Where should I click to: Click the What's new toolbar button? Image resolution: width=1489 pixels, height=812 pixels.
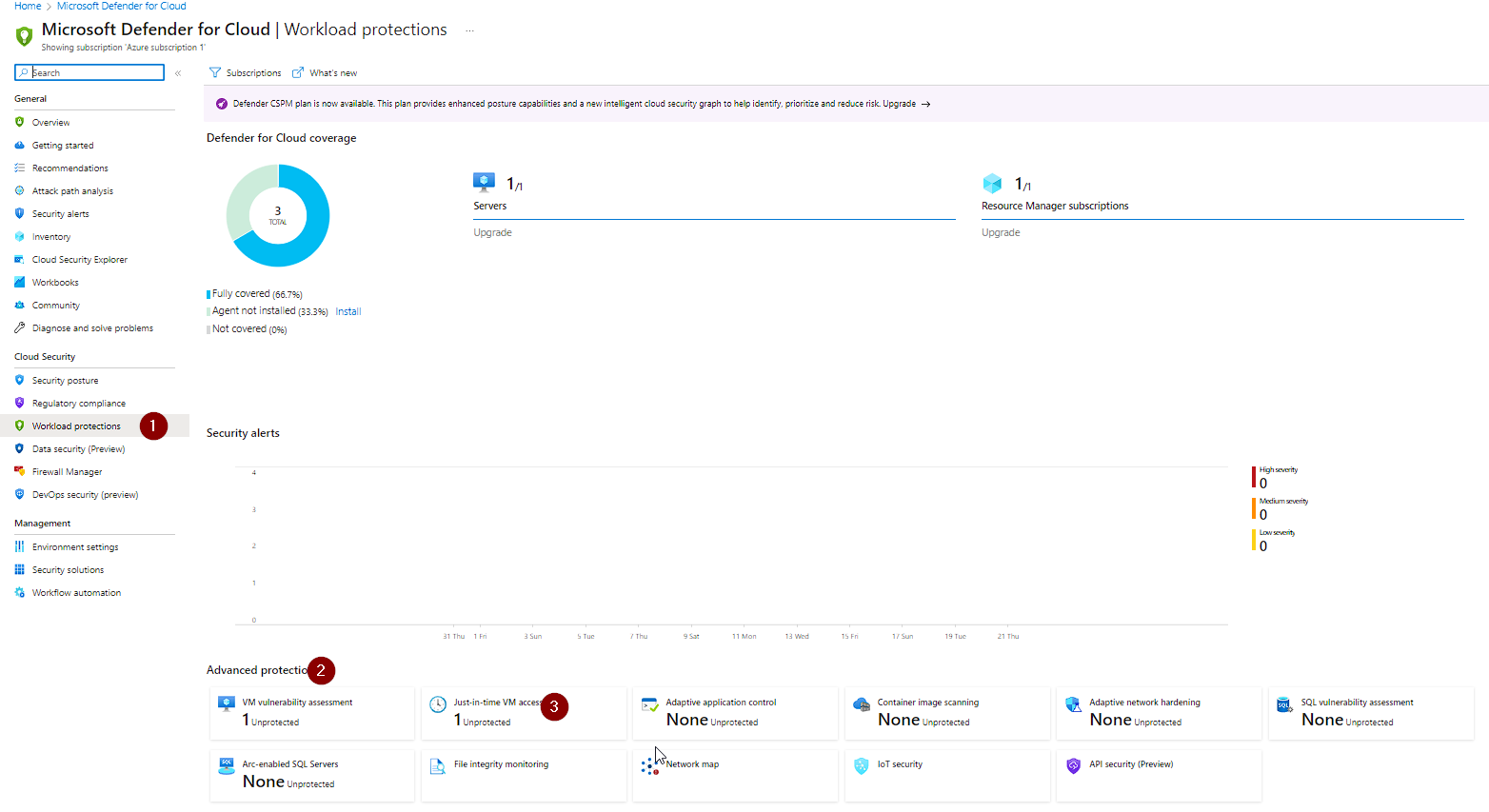pyautogui.click(x=325, y=72)
